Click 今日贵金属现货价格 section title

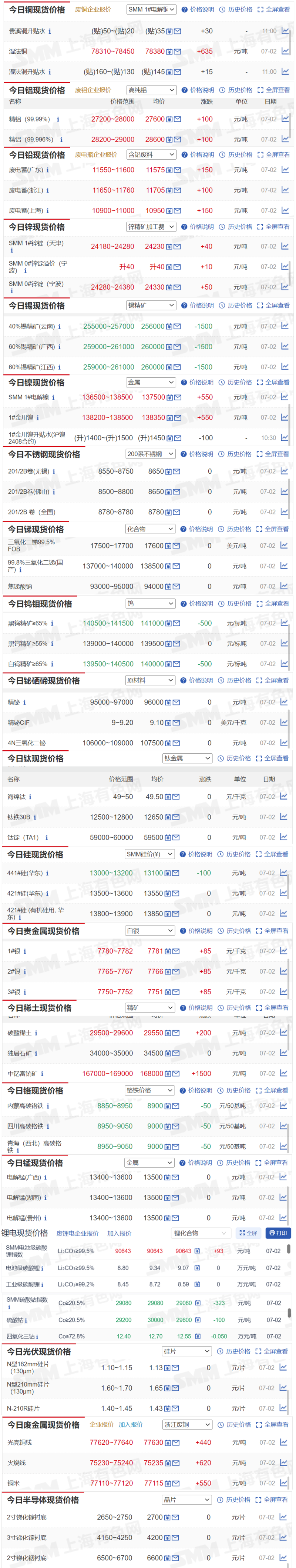(x=44, y=931)
